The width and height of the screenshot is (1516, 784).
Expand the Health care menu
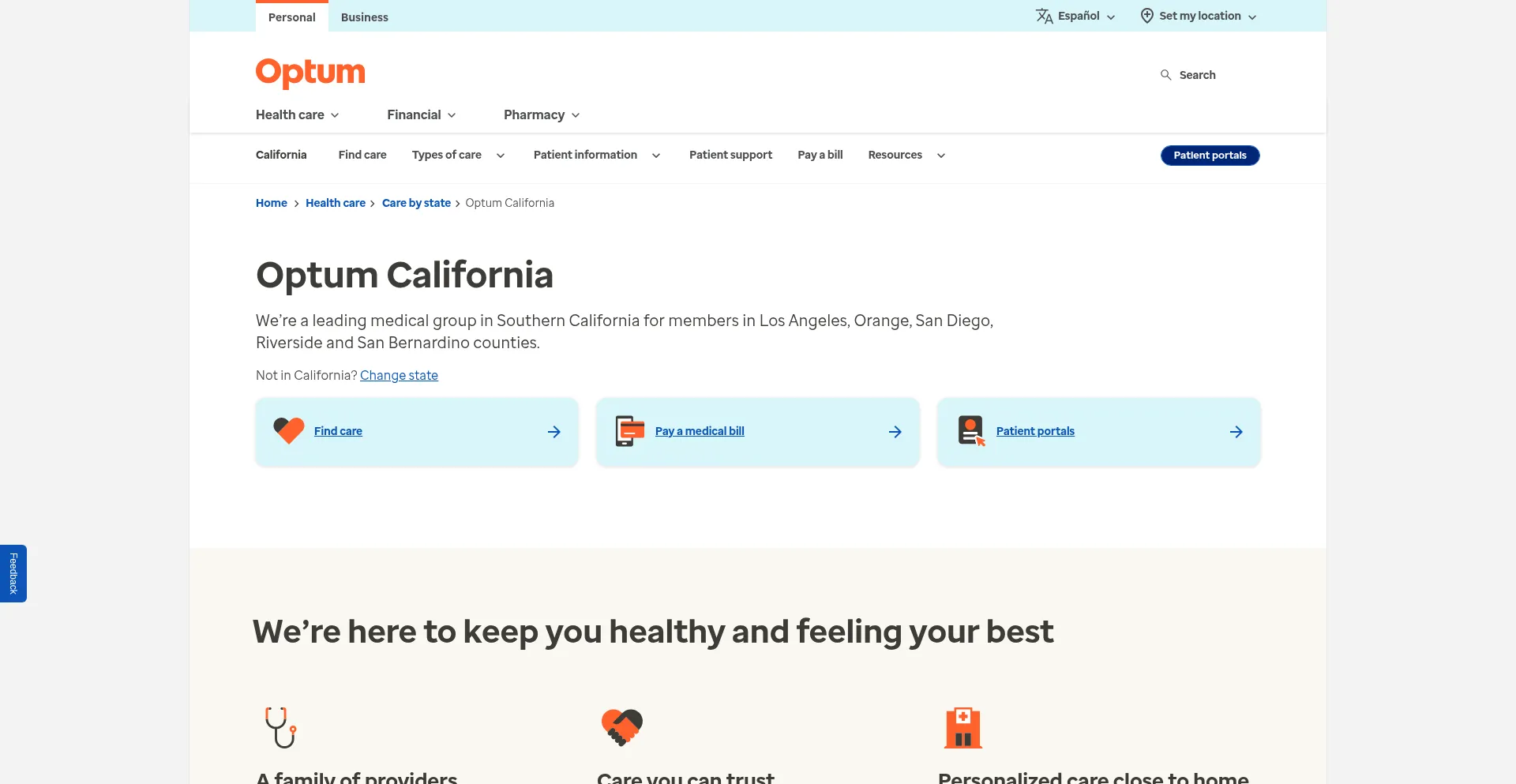(x=297, y=115)
